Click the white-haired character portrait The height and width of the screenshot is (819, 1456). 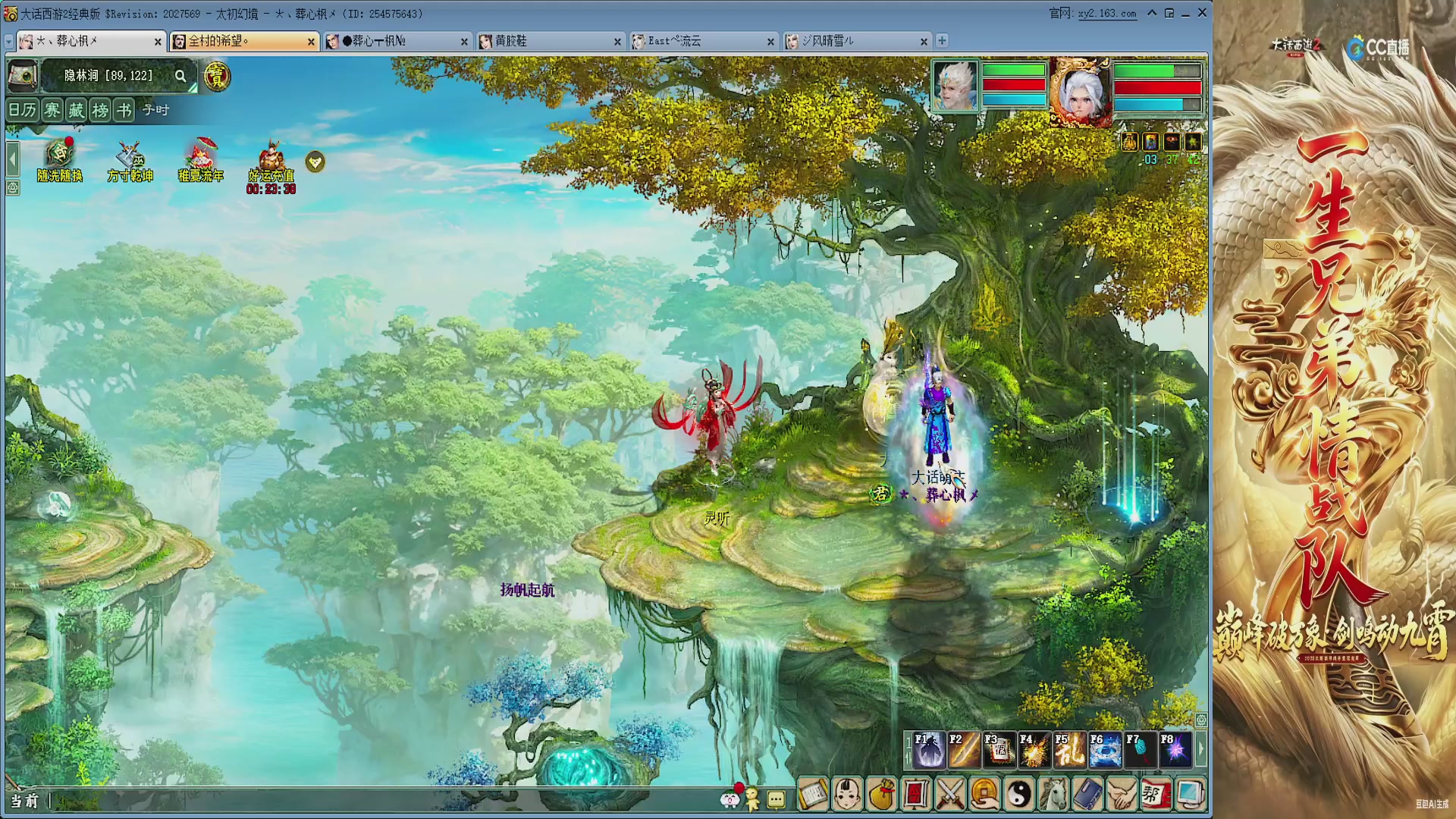[1080, 92]
